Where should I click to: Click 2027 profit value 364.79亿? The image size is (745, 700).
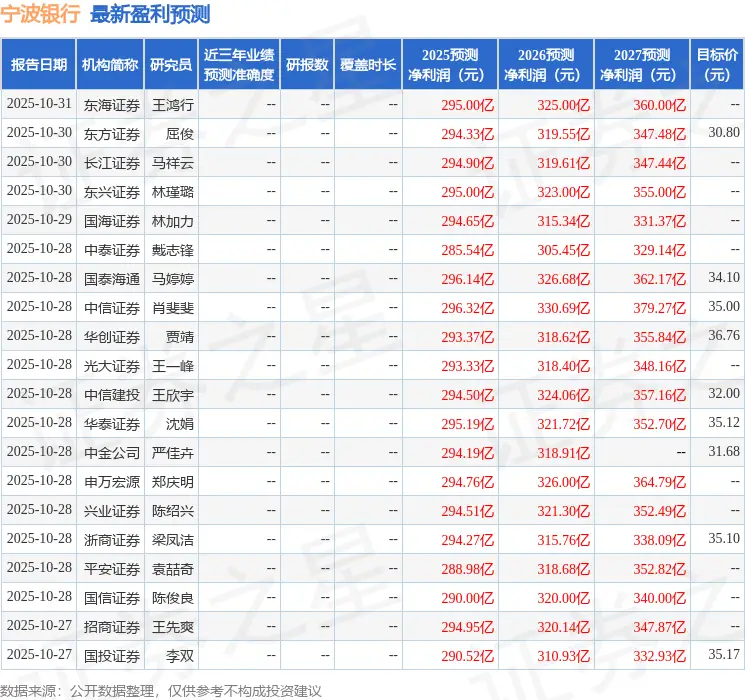(x=659, y=482)
